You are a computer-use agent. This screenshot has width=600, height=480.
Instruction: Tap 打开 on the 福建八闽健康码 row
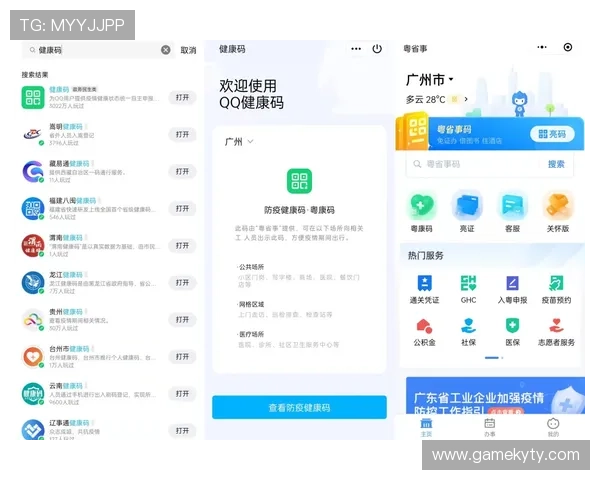click(x=182, y=209)
